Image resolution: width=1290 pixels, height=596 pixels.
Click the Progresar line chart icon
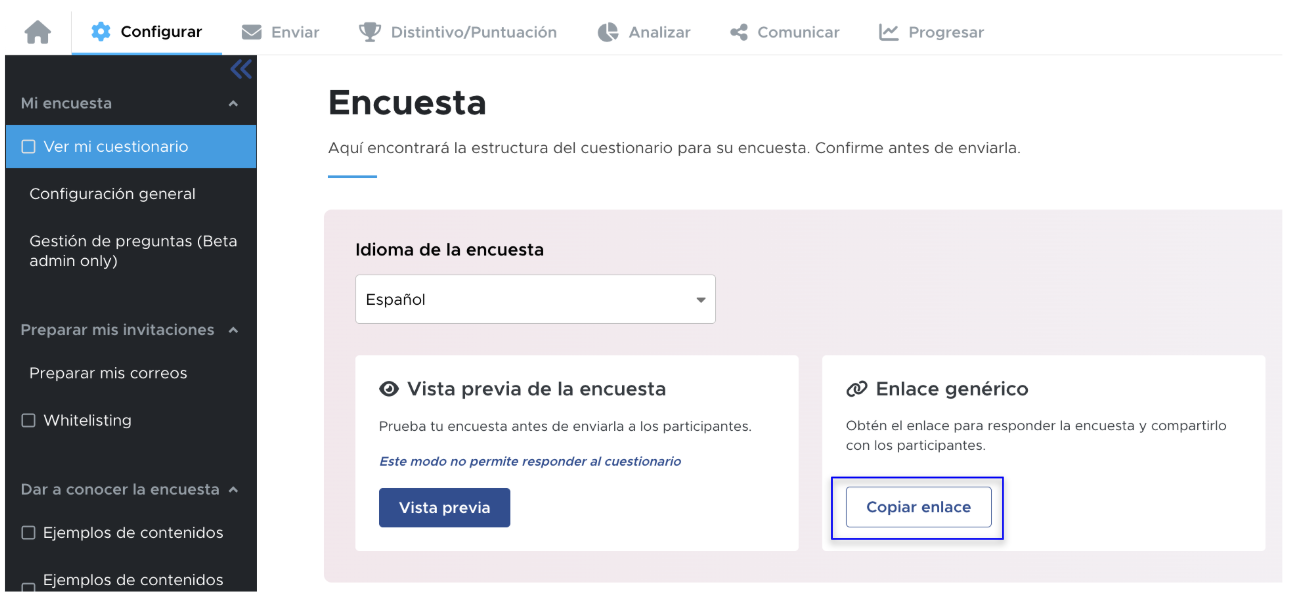889,32
